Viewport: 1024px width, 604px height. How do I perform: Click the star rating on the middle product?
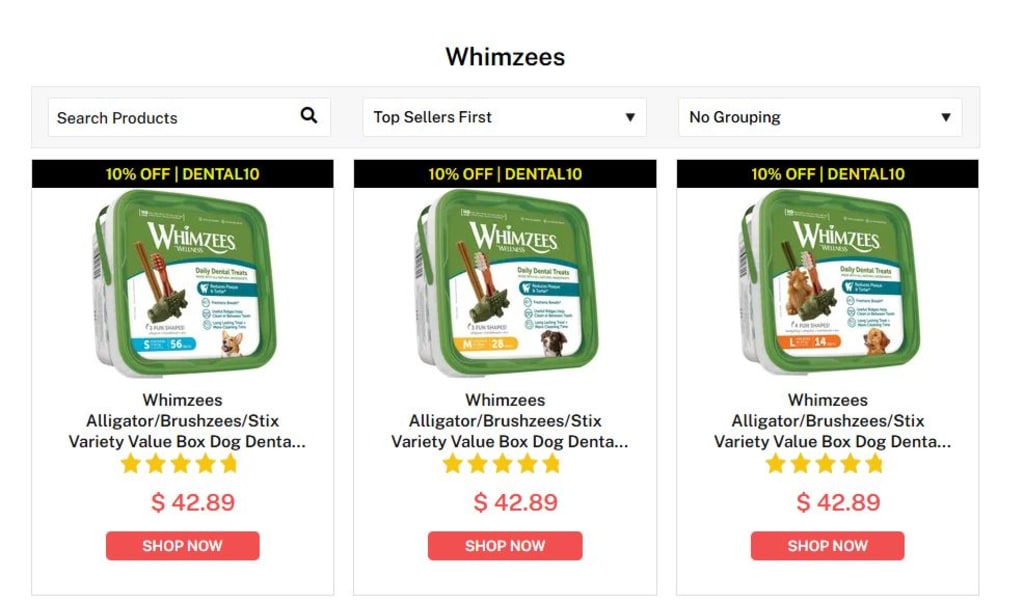pos(502,464)
